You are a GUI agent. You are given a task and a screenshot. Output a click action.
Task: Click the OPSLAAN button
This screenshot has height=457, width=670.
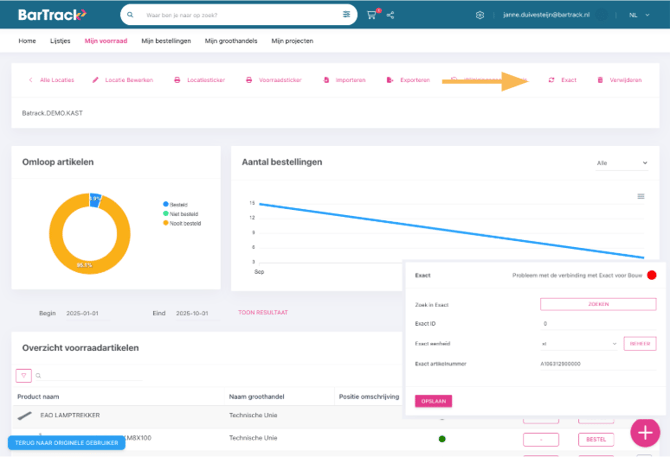coord(433,400)
